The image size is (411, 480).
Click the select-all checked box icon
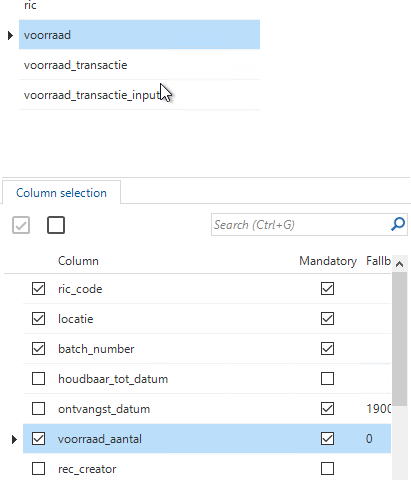[x=21, y=225]
